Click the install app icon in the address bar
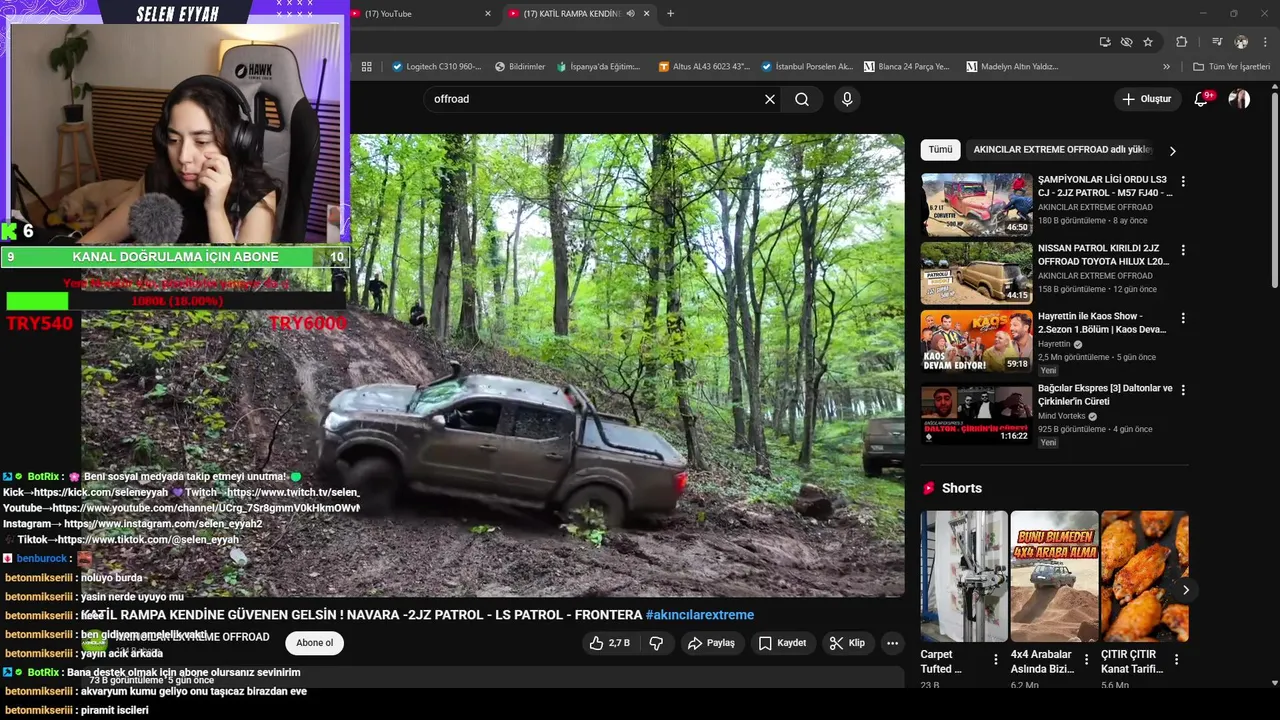 tap(1105, 42)
